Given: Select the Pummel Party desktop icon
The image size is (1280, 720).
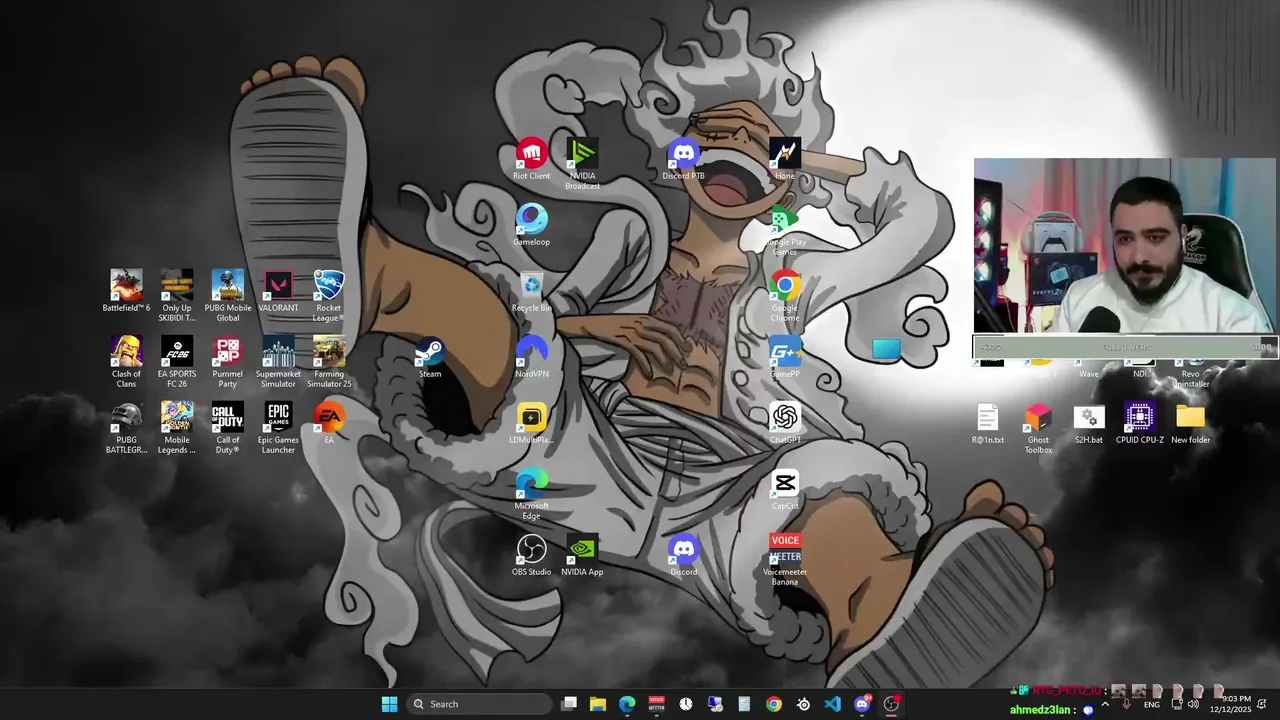Looking at the screenshot, I should point(227,362).
